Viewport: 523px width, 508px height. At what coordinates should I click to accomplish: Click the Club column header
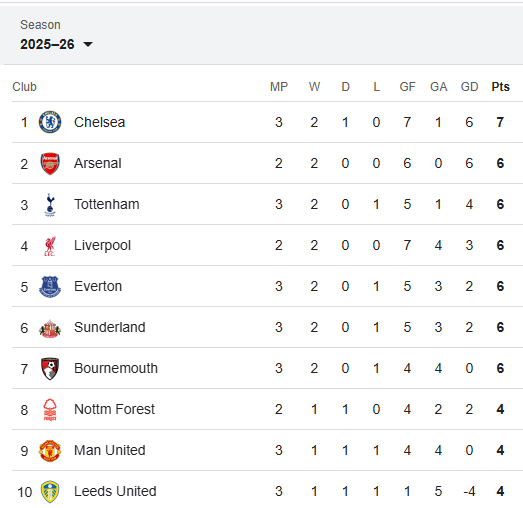point(24,87)
